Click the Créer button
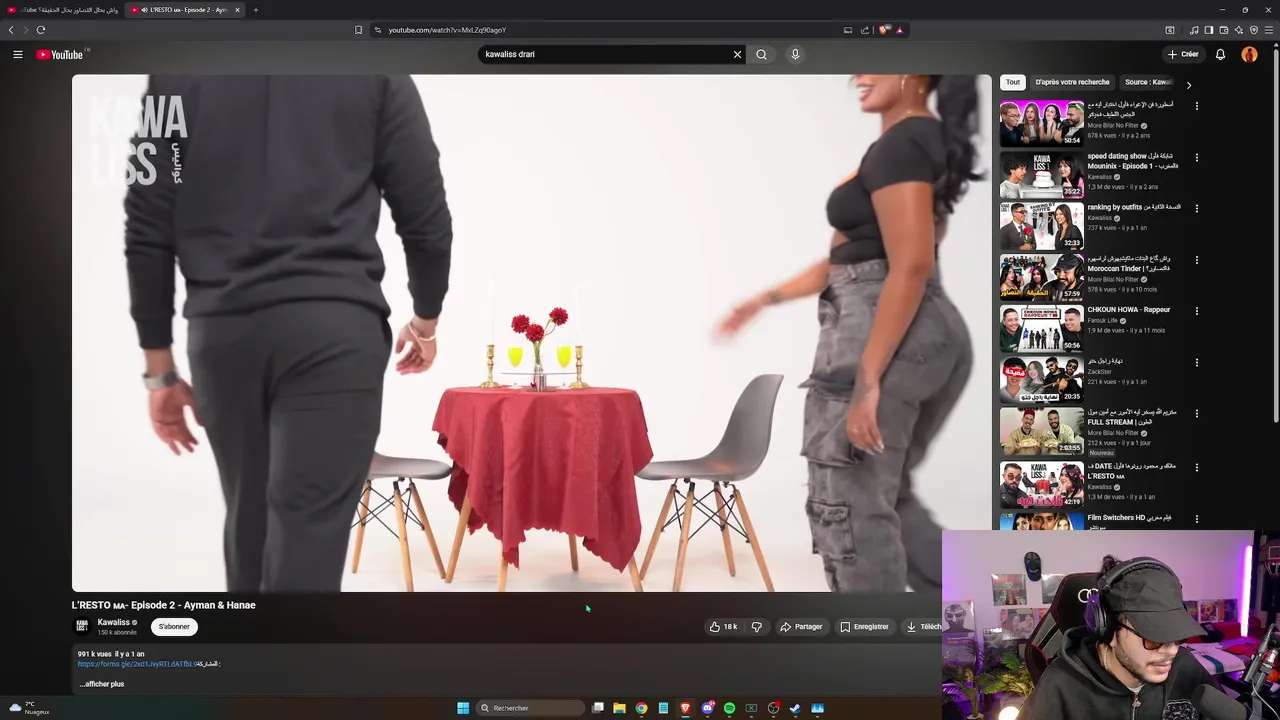The width and height of the screenshot is (1280, 720). (1182, 54)
